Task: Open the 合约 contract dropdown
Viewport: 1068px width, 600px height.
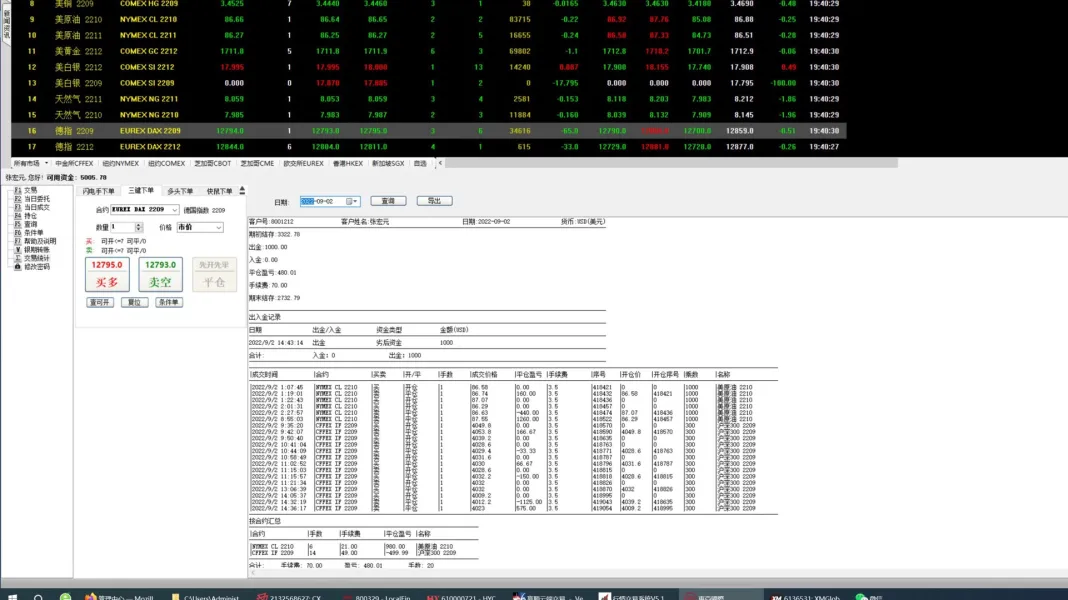Action: (x=144, y=210)
